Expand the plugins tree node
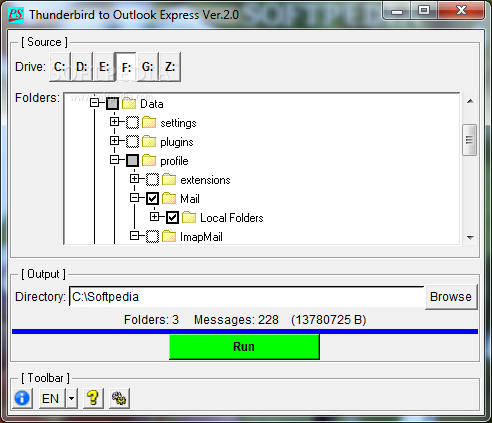Image resolution: width=492 pixels, height=423 pixels. point(114,141)
